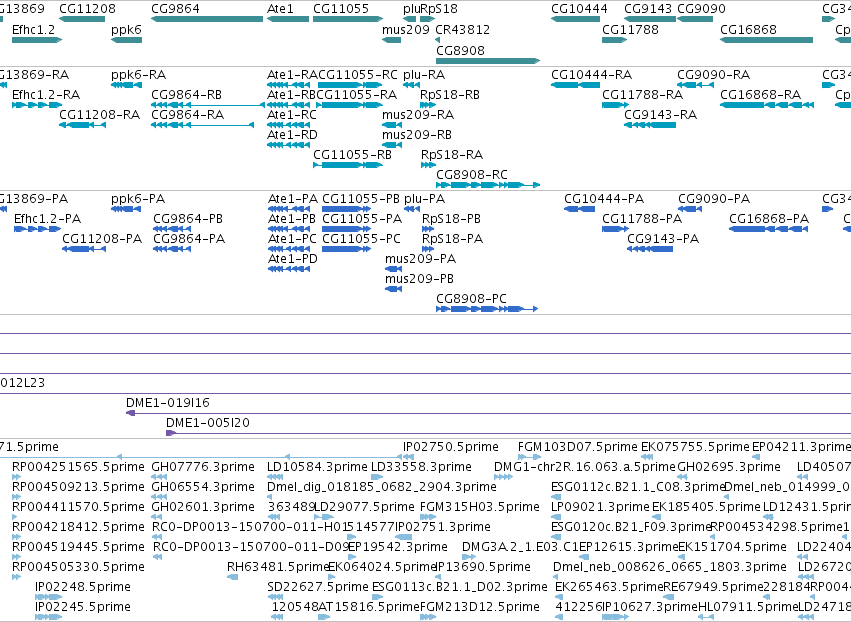Select the RpS18-PB protein label
The image size is (851, 622).
tap(451, 219)
